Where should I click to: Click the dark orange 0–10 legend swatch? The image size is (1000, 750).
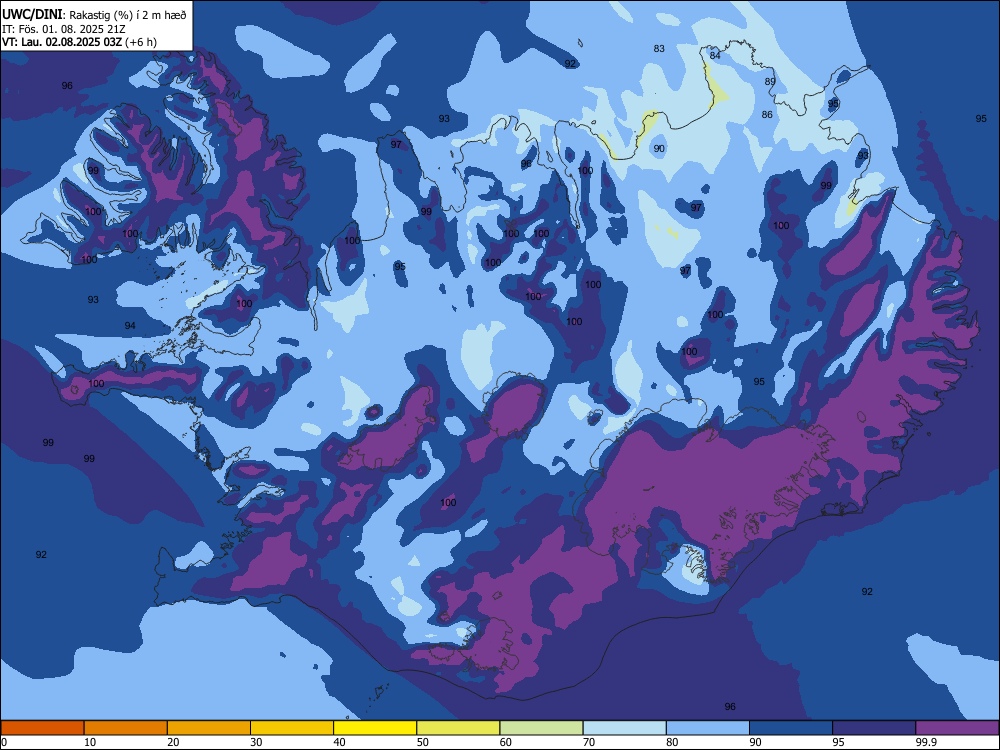click(42, 728)
